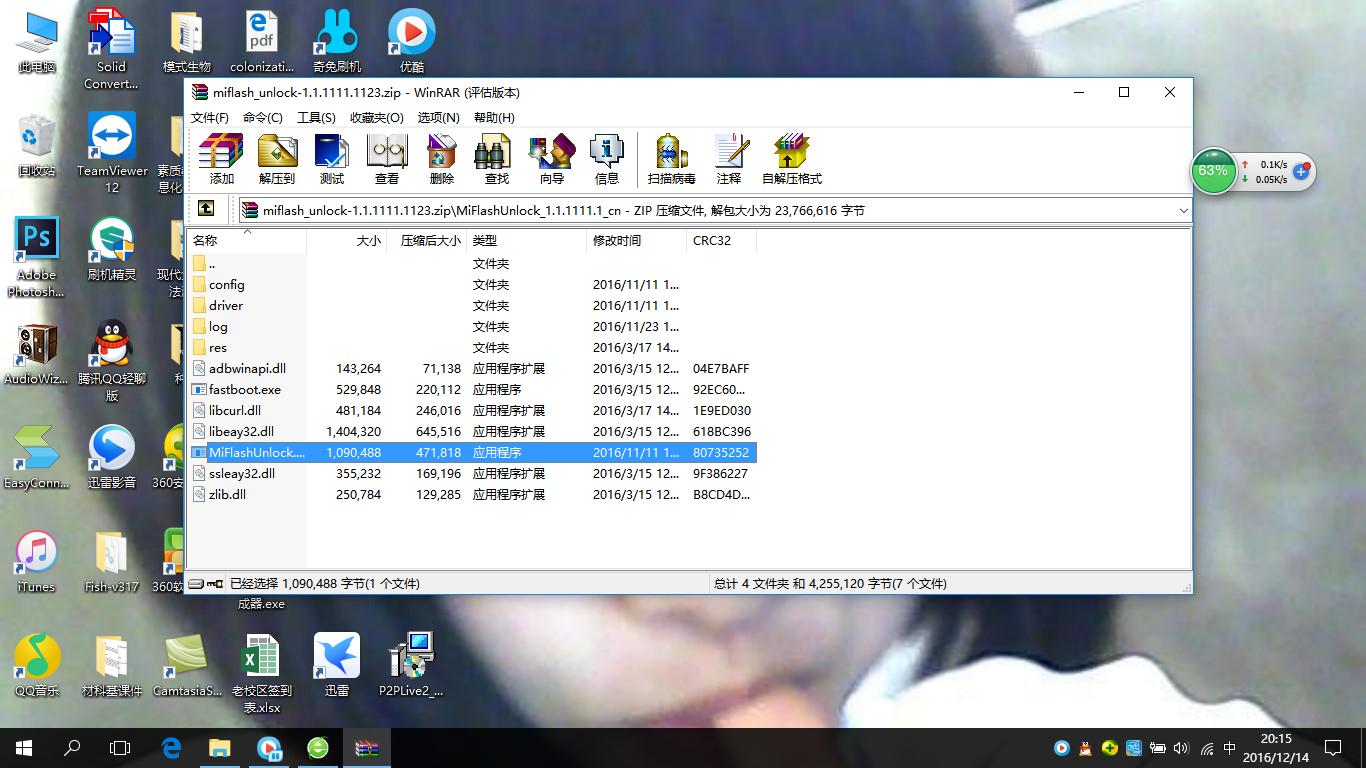
Task: Select the Adobe Photoshop desktop shortcut
Action: coord(37,257)
